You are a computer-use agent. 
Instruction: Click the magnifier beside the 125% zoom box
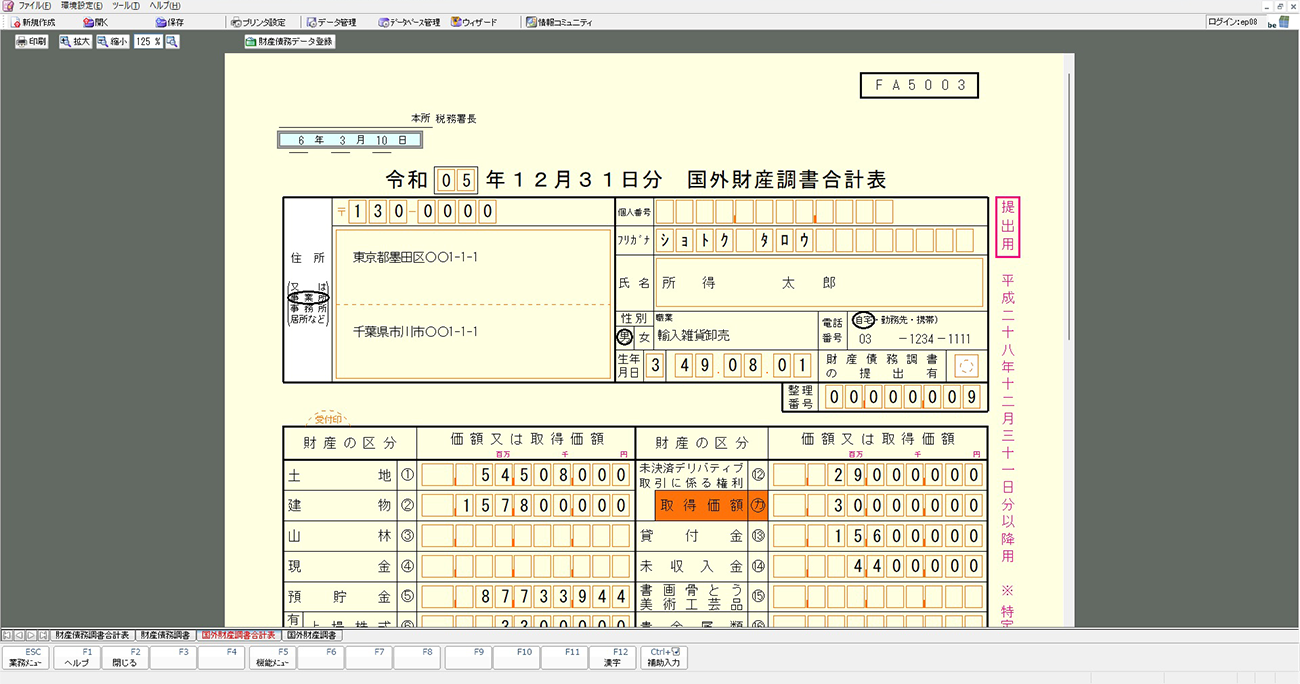[173, 42]
